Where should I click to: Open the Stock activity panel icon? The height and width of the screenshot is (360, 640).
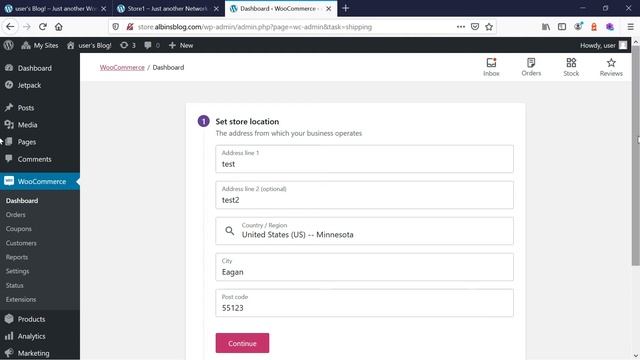(x=571, y=67)
